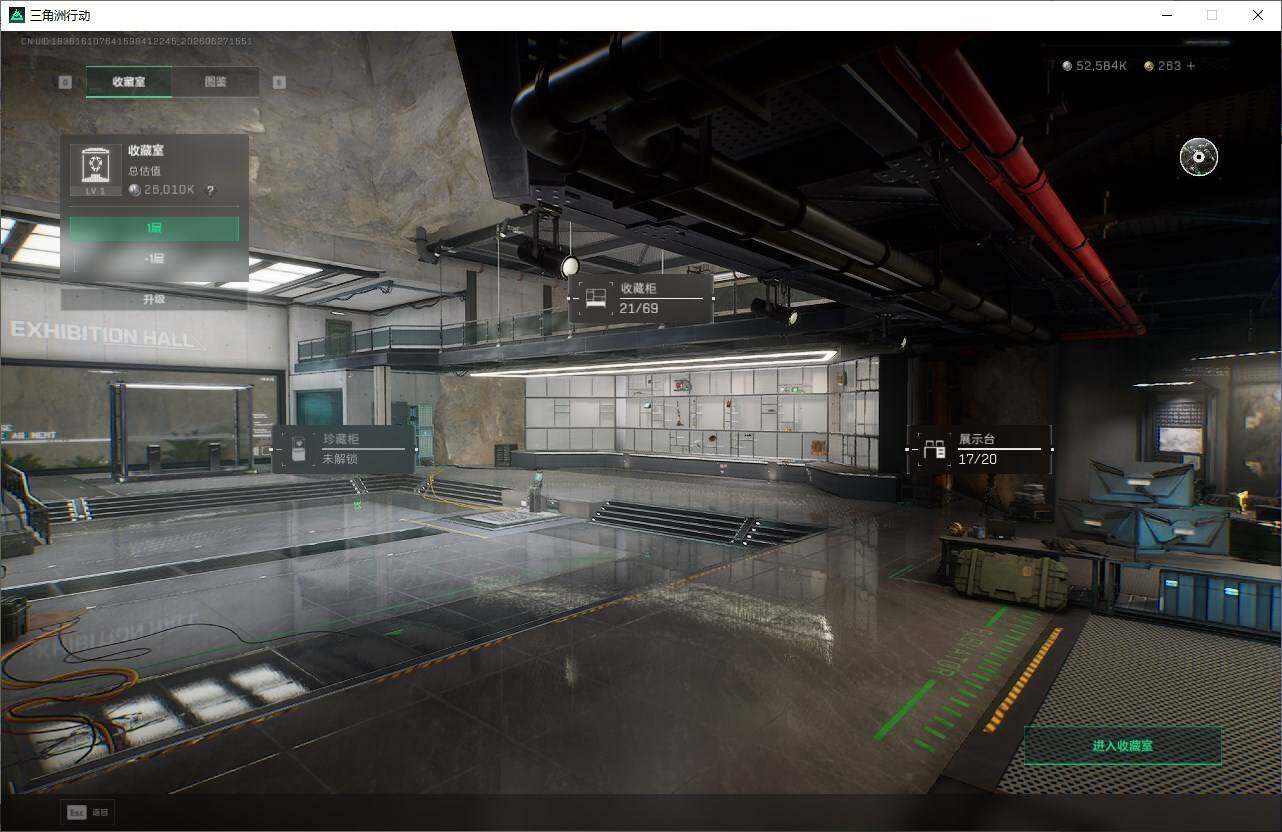Open the 收藏柜 21/69 marker
Viewport: 1282px width, 832px height.
point(640,298)
